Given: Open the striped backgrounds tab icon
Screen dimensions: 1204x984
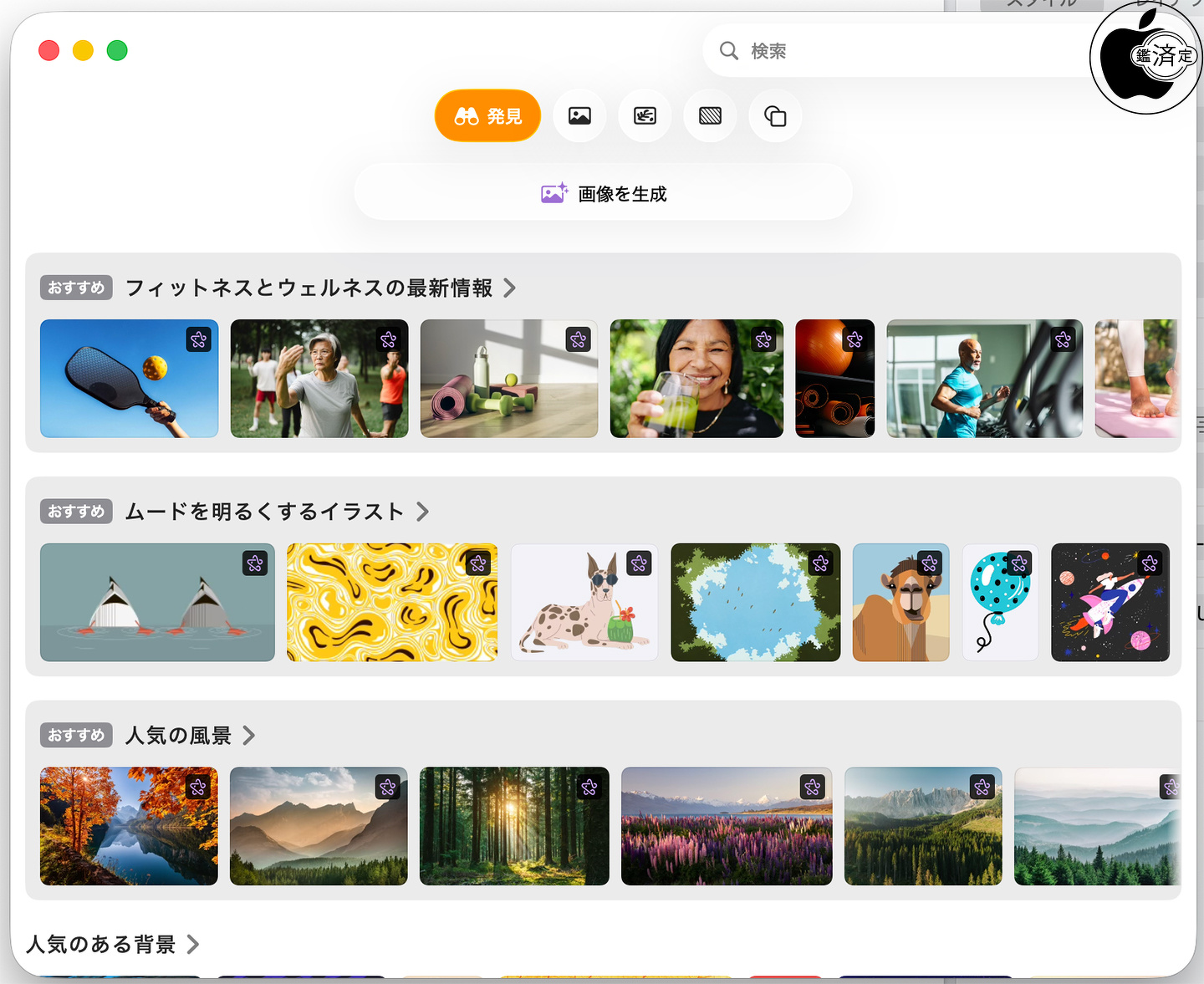Looking at the screenshot, I should coord(710,116).
